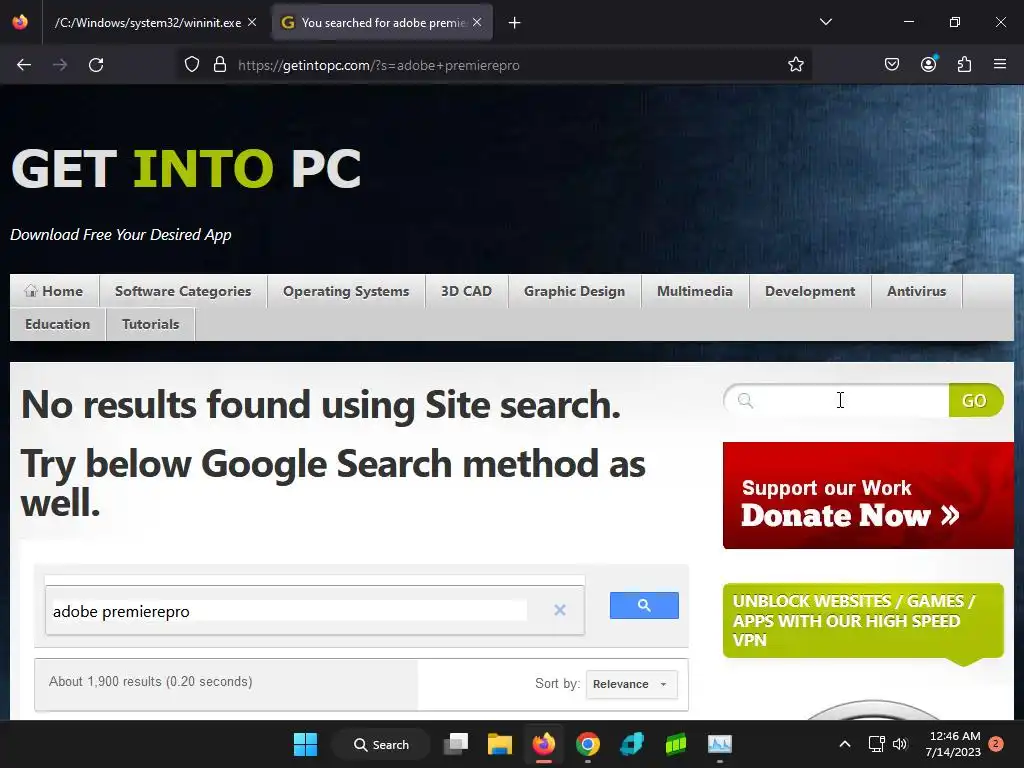
Task: Show hidden system tray icons
Action: [x=844, y=744]
